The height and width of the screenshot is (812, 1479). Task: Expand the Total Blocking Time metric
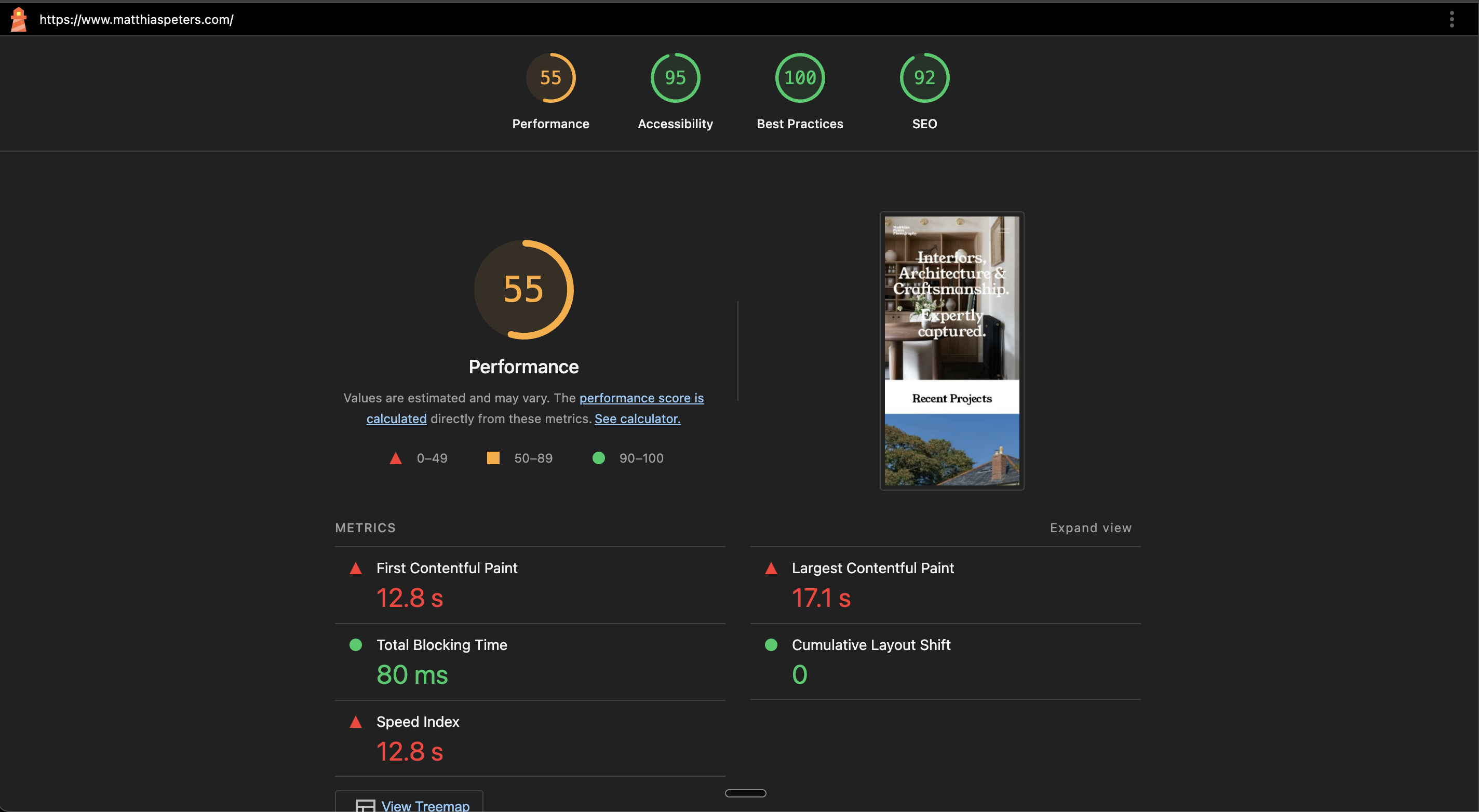(x=441, y=645)
